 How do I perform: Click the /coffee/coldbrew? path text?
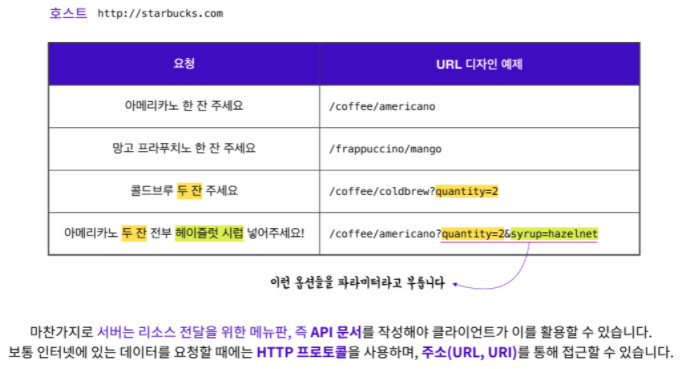click(382, 191)
